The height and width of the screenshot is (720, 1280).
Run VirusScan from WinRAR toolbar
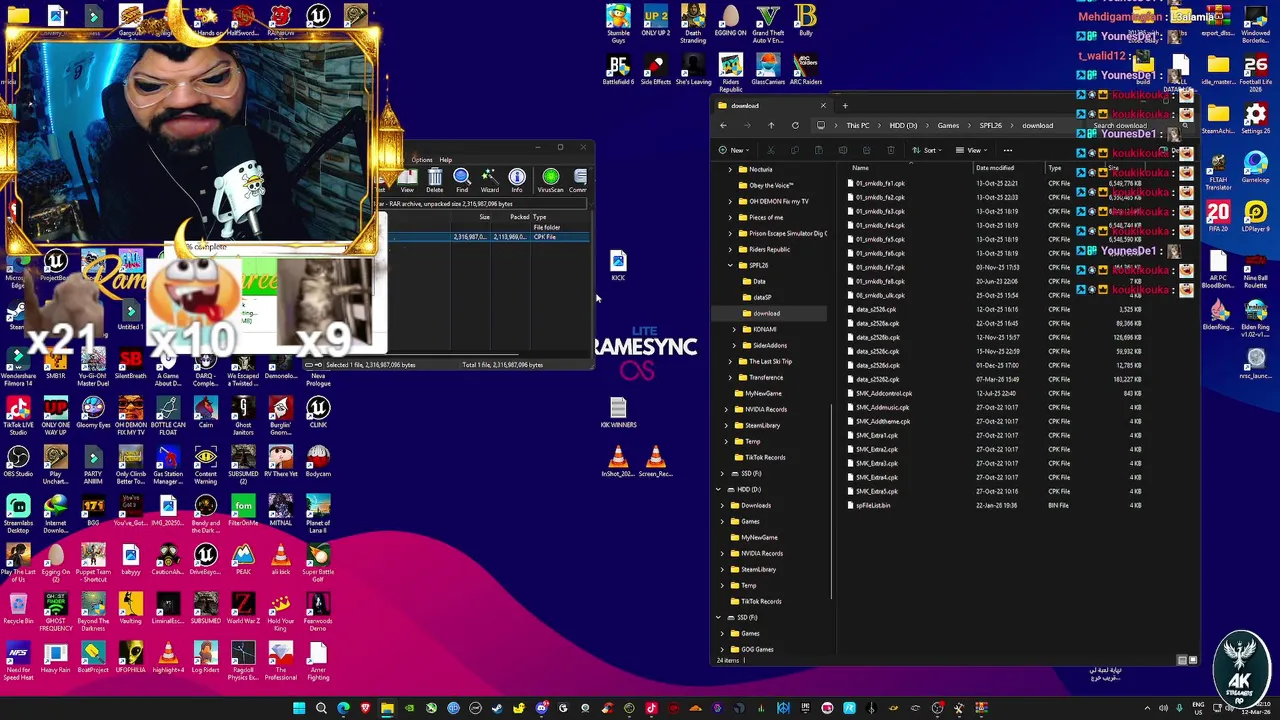coord(550,181)
